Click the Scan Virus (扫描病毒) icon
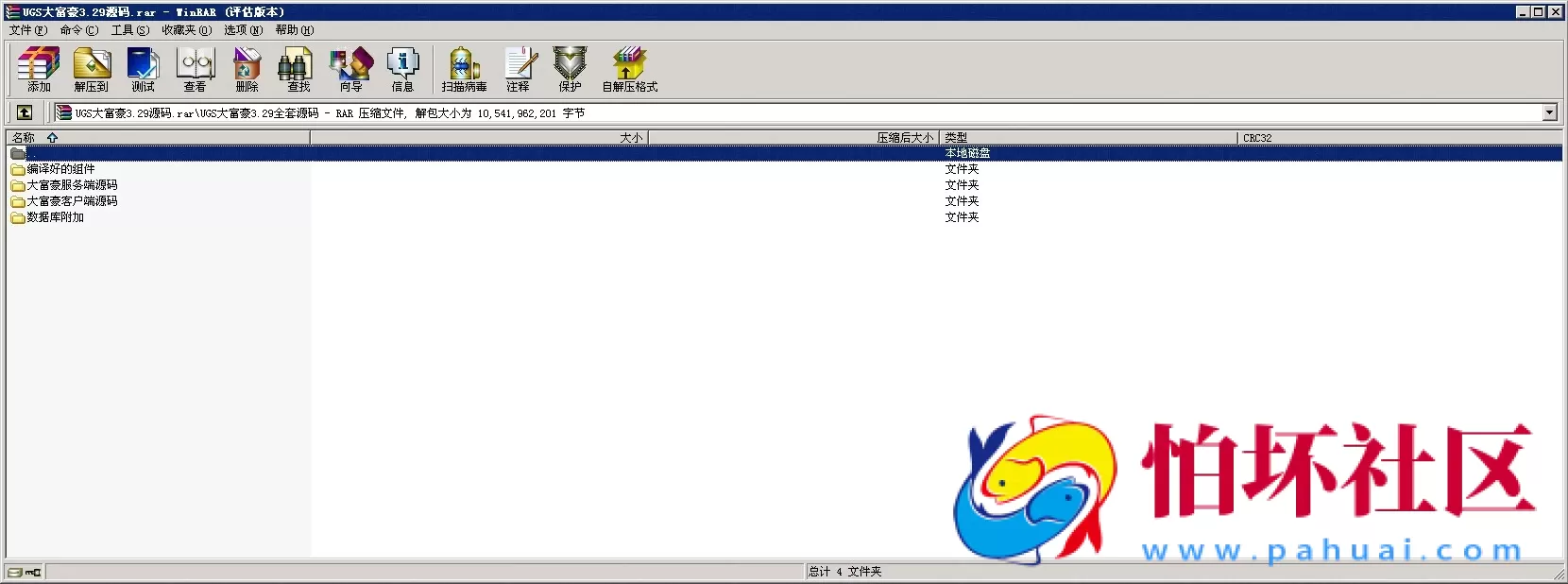Viewport: 1568px width, 584px height. [464, 70]
